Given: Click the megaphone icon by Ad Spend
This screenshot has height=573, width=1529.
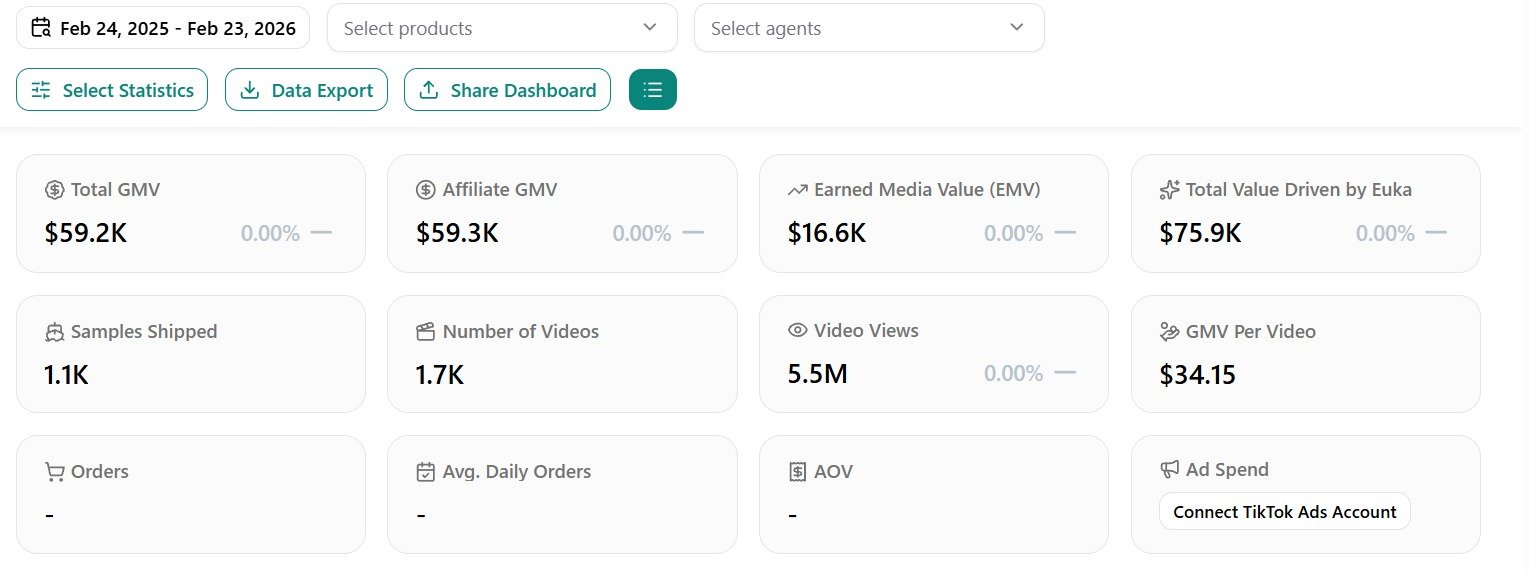Looking at the screenshot, I should 1169,469.
